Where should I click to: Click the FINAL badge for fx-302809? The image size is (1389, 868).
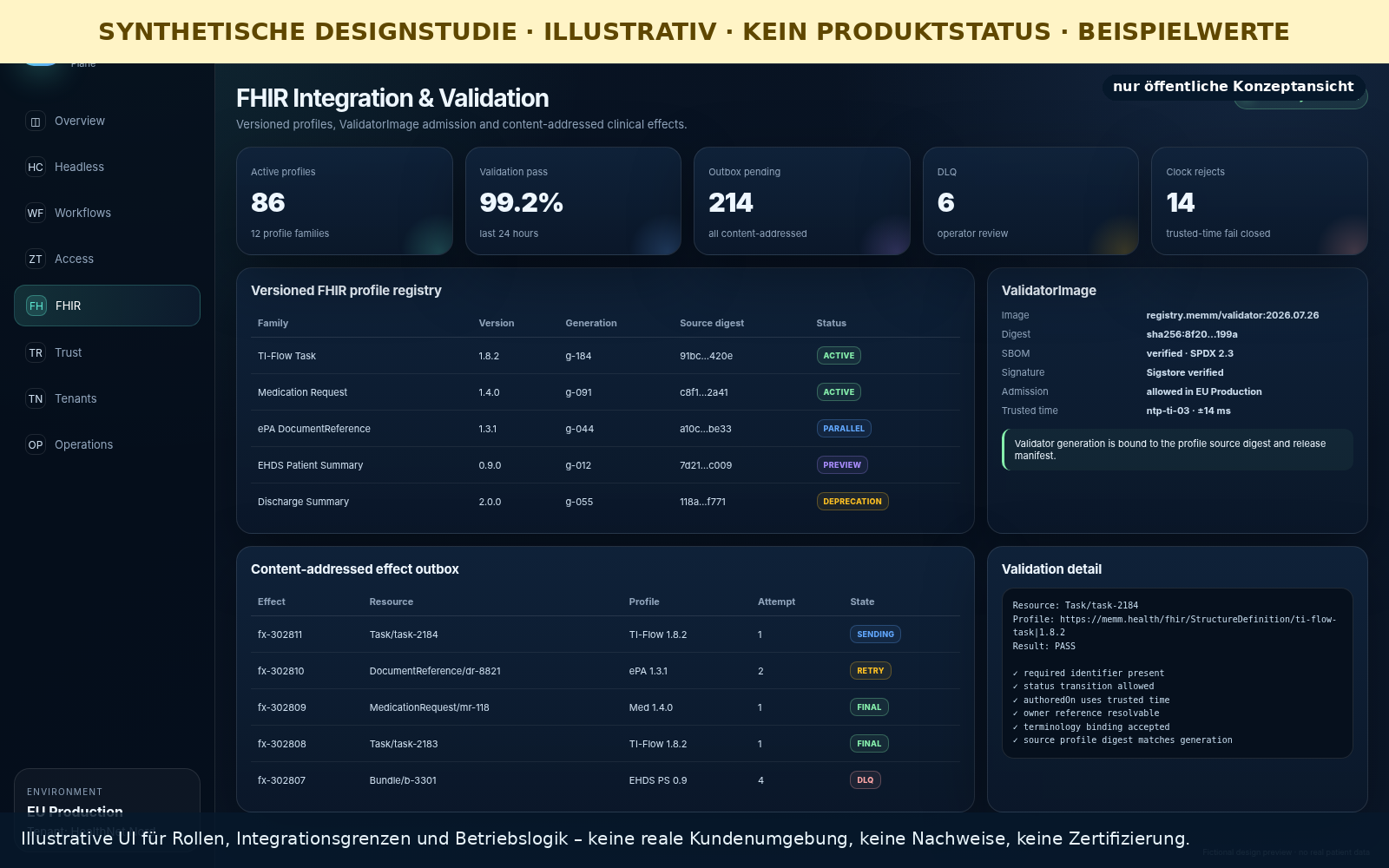coord(869,707)
